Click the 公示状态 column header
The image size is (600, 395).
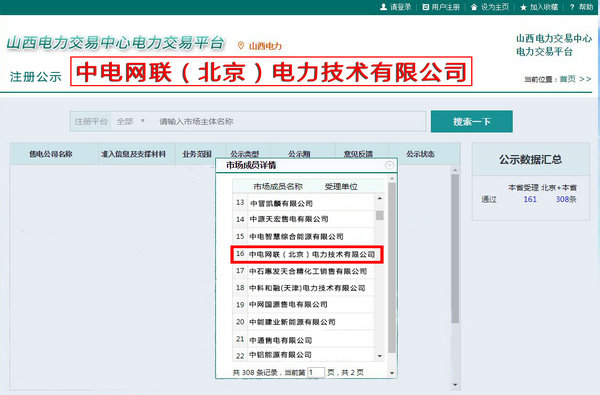tap(420, 154)
